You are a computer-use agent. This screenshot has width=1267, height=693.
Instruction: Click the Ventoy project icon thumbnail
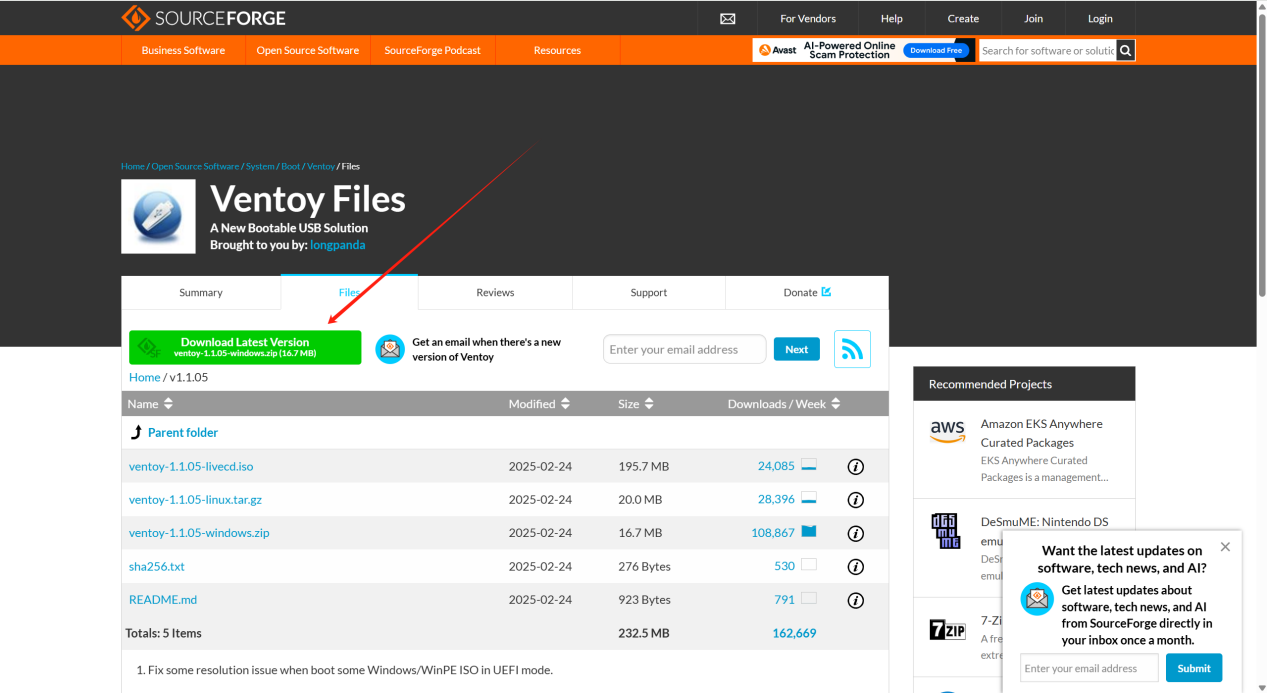coord(158,216)
